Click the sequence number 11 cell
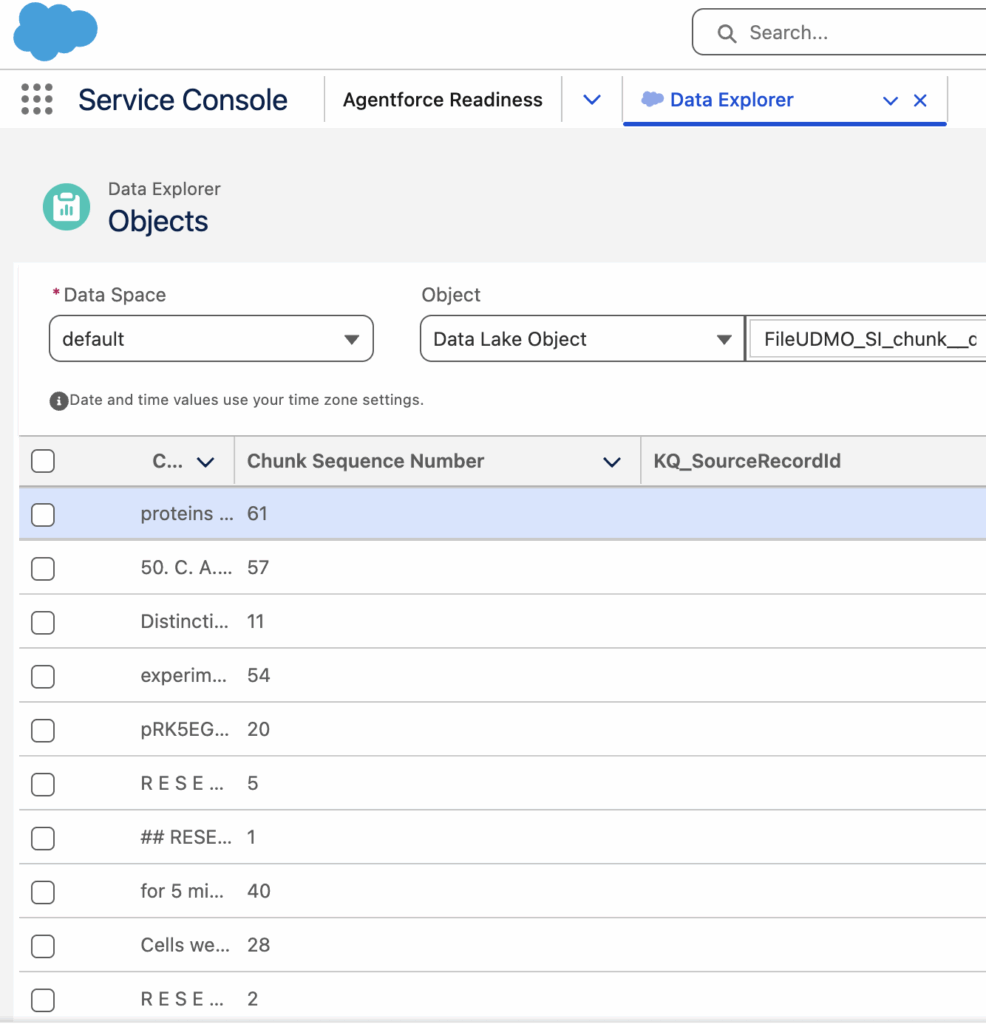The image size is (986, 1024). [255, 622]
